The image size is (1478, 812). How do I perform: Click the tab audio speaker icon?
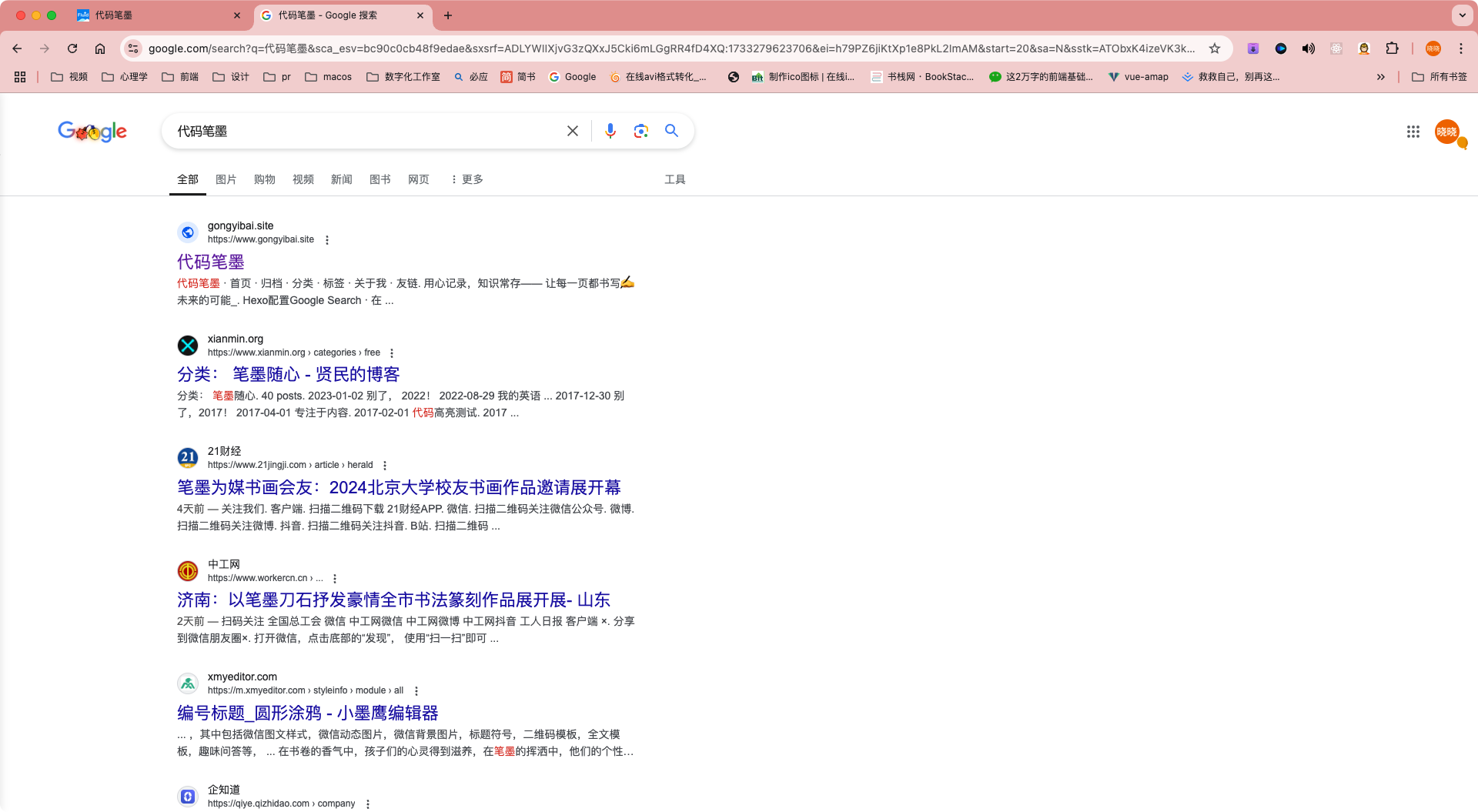pos(1309,48)
